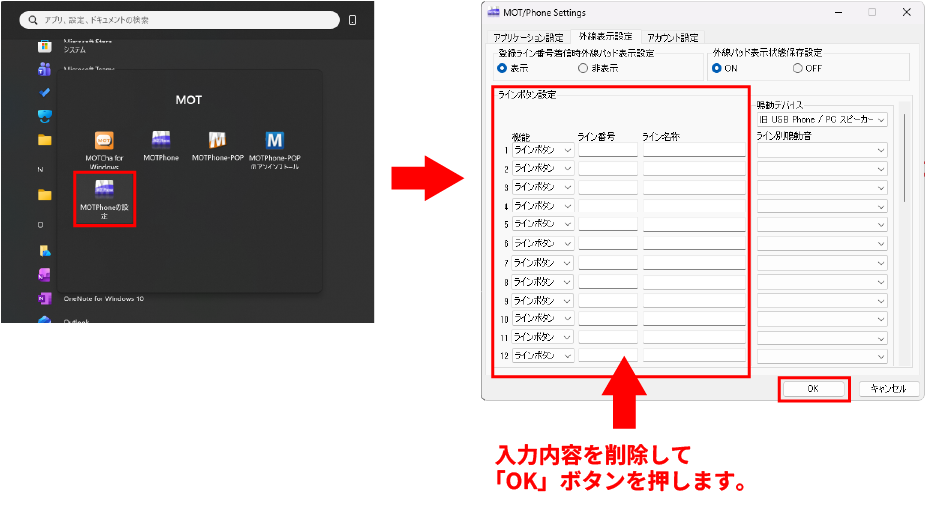Choose OFF for pad display state saving
This screenshot has height=512, width=926.
pyautogui.click(x=797, y=69)
